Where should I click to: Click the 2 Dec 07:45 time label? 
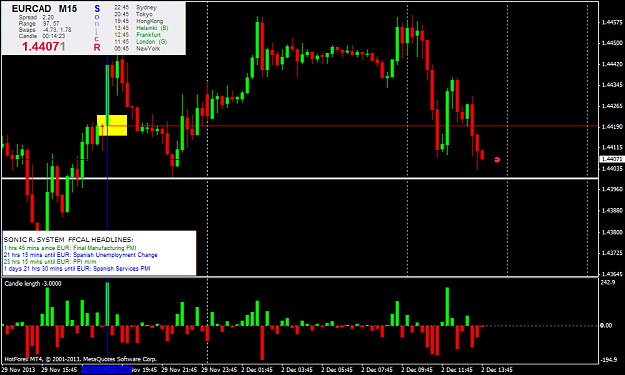tap(377, 370)
